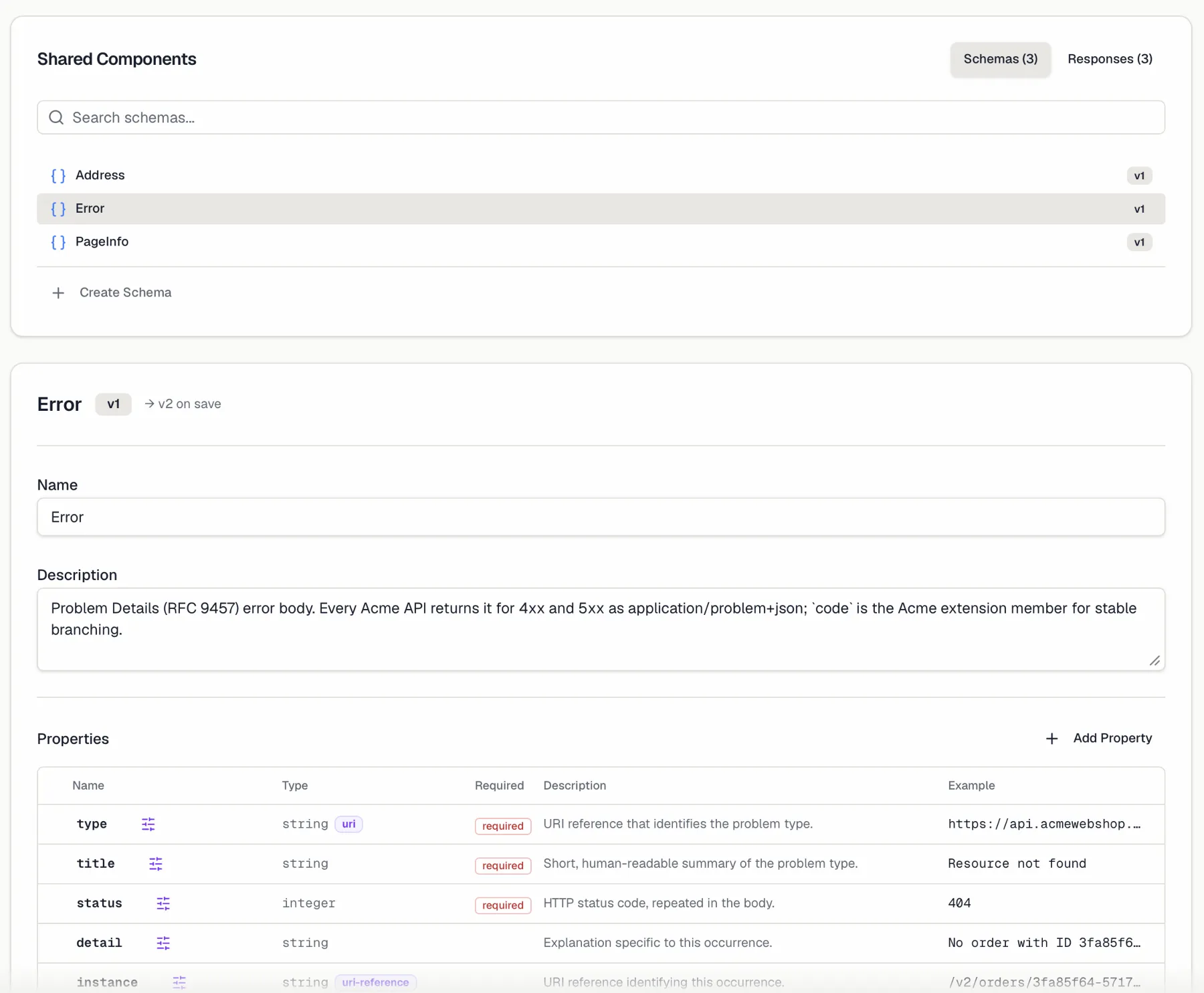The image size is (1204, 993).
Task: Click the v1 badge on Address row
Action: click(x=1139, y=176)
